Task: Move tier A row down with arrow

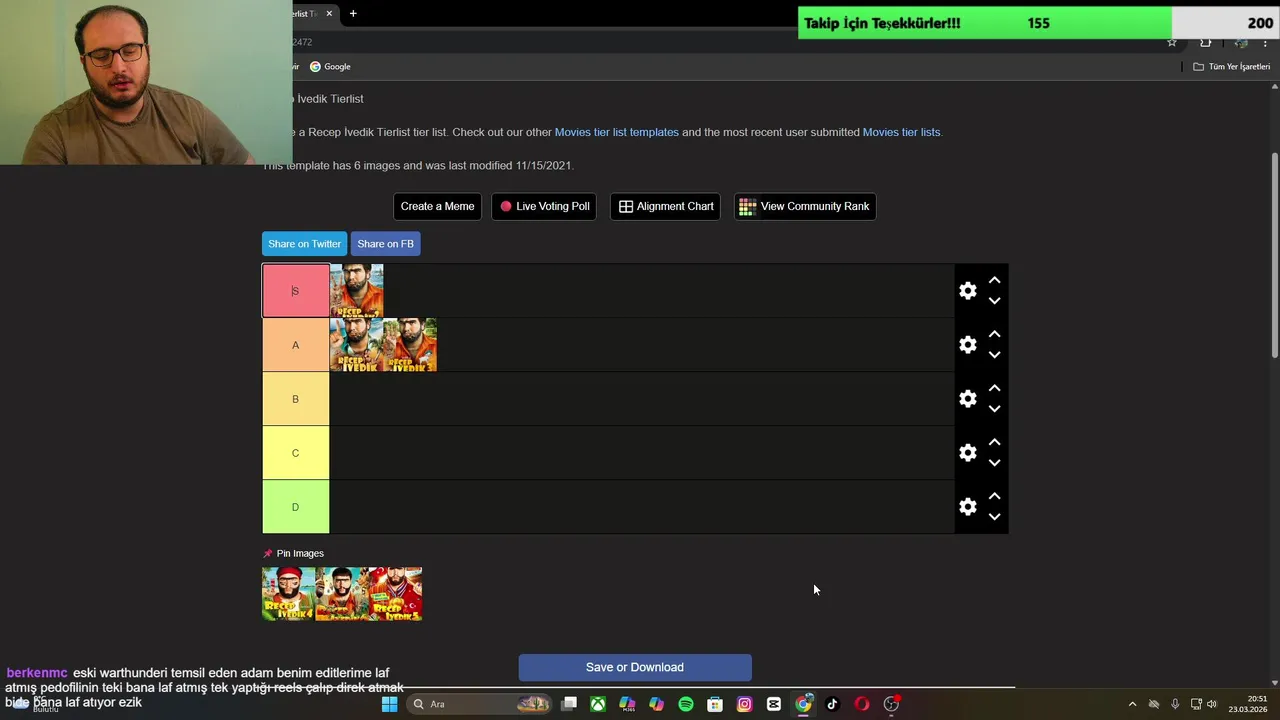Action: [994, 355]
